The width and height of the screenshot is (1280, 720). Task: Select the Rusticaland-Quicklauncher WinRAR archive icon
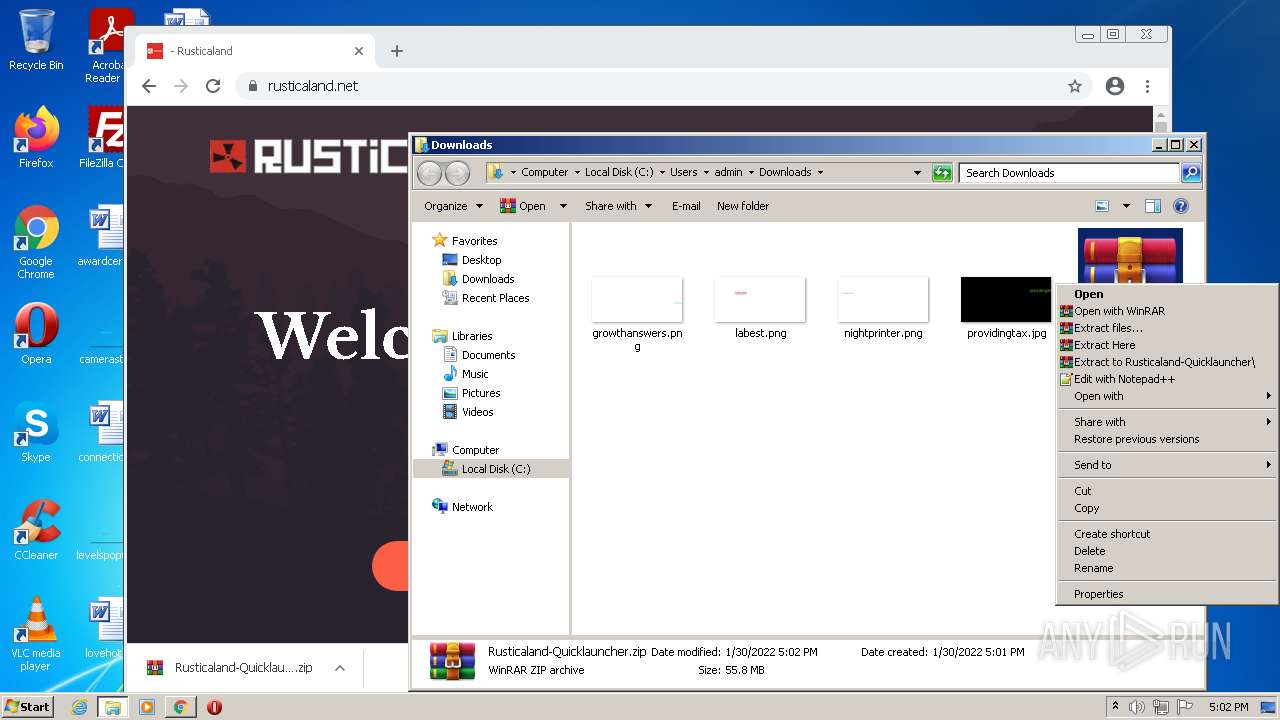1130,255
